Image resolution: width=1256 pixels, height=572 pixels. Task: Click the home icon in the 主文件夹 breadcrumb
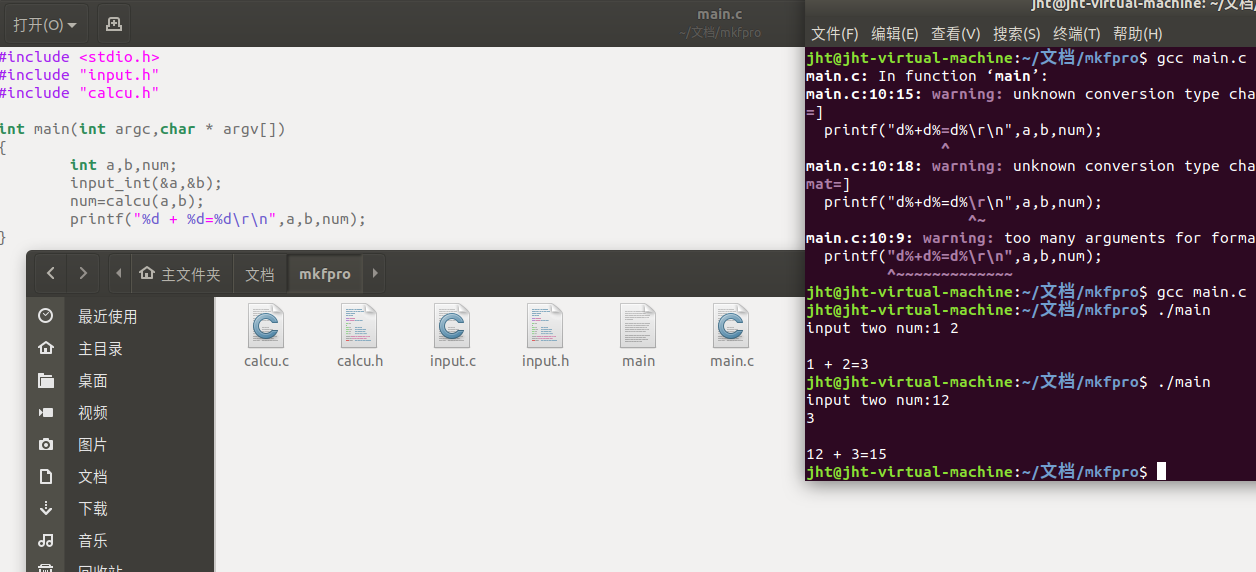pyautogui.click(x=147, y=273)
